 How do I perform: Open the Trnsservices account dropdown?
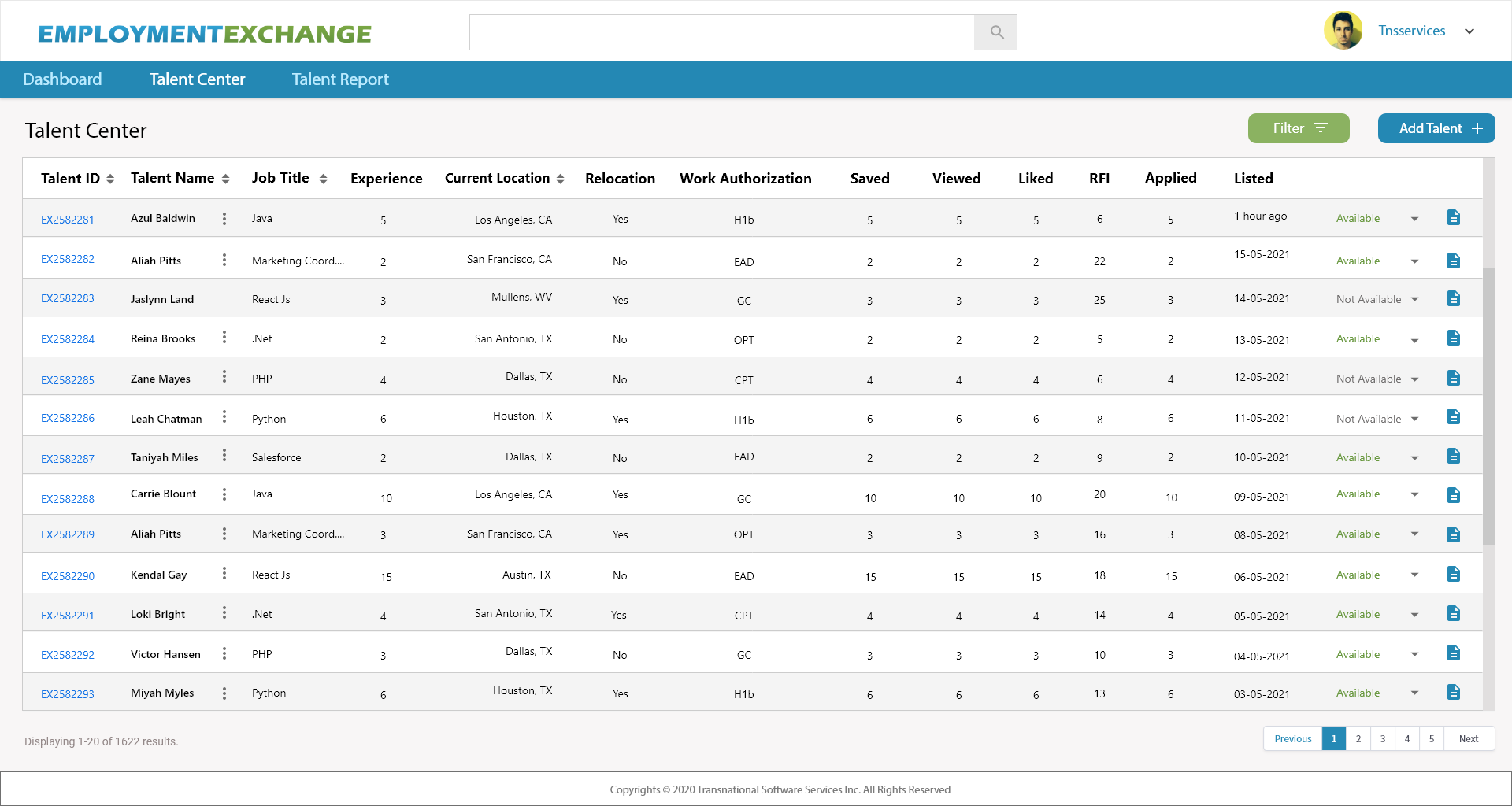tap(1469, 31)
